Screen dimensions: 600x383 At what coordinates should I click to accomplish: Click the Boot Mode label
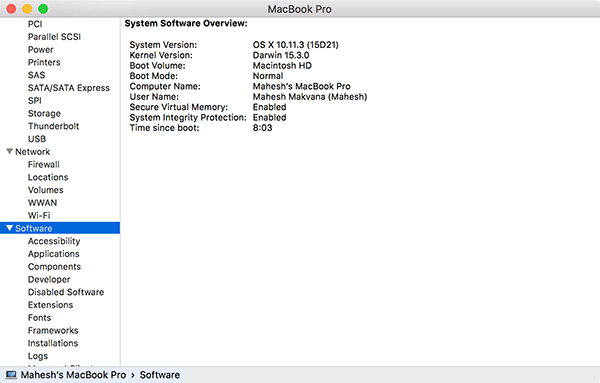(153, 76)
